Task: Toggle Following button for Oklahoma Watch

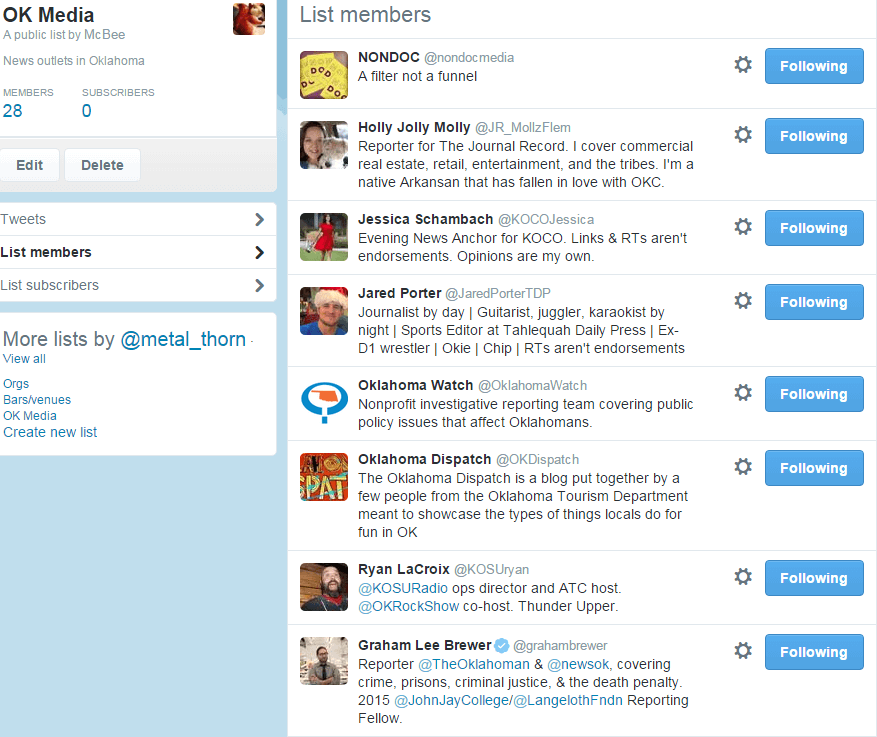Action: point(814,394)
